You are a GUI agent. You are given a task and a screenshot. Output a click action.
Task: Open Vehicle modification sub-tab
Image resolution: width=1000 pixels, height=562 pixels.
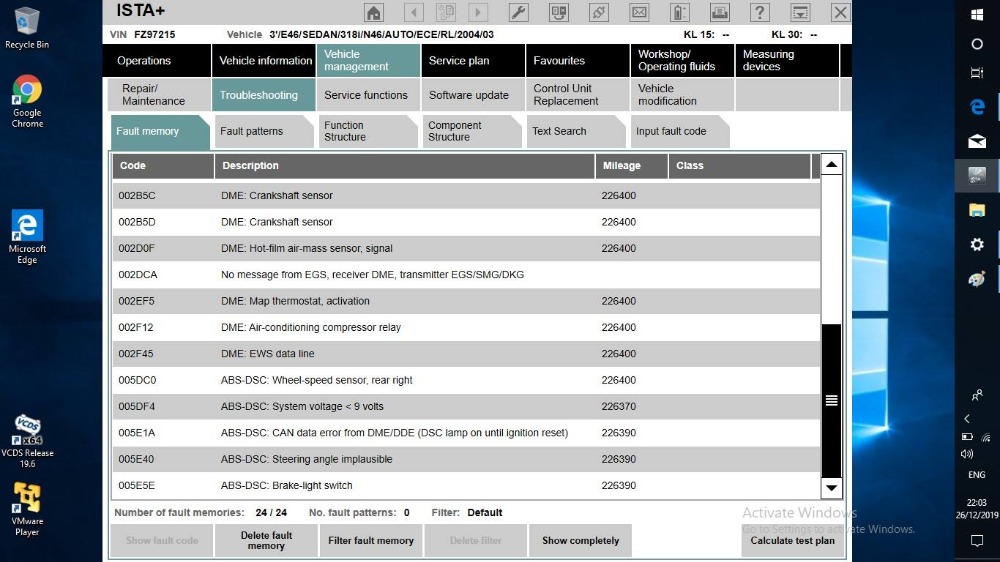coord(682,95)
